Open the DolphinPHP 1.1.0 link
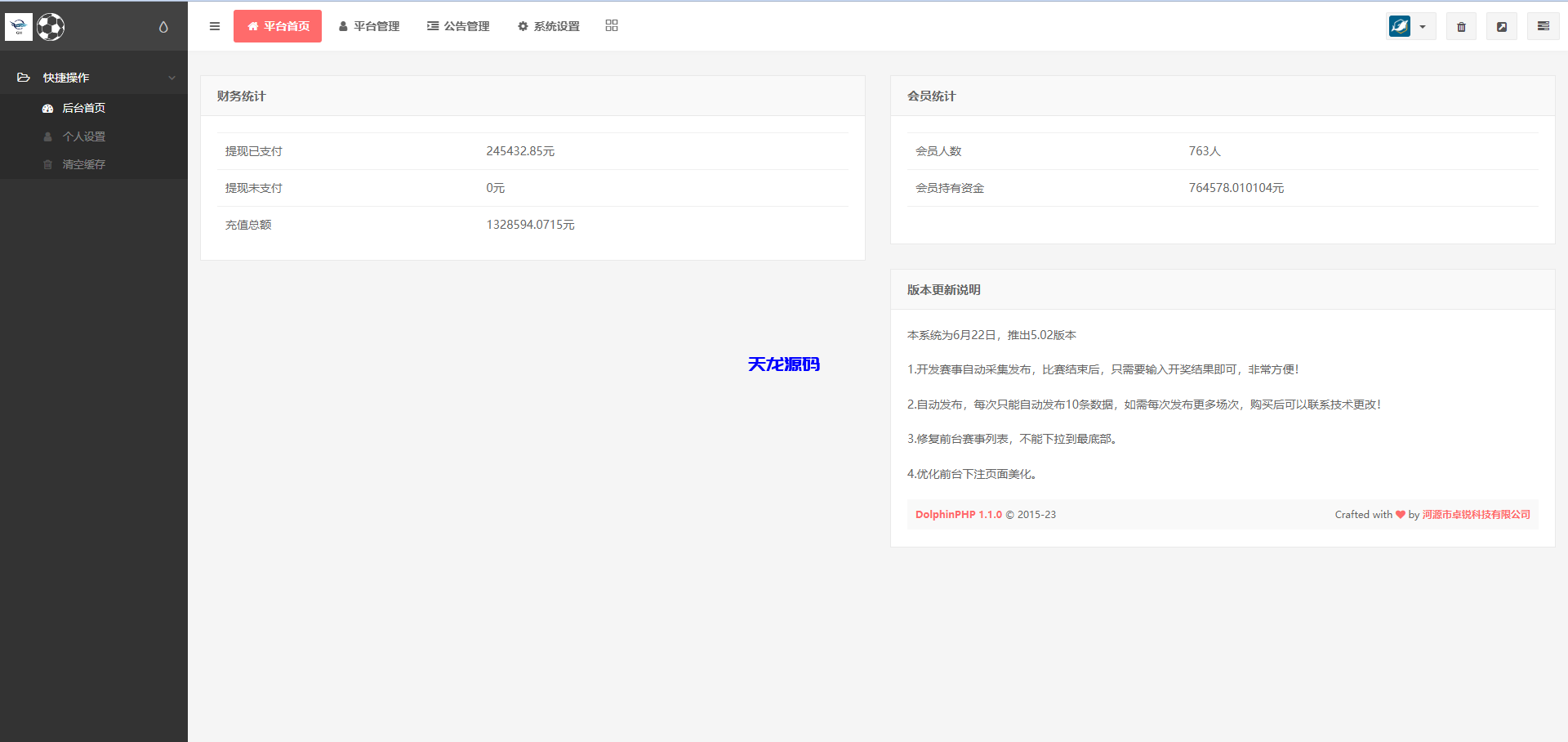The image size is (1568, 742). click(957, 514)
